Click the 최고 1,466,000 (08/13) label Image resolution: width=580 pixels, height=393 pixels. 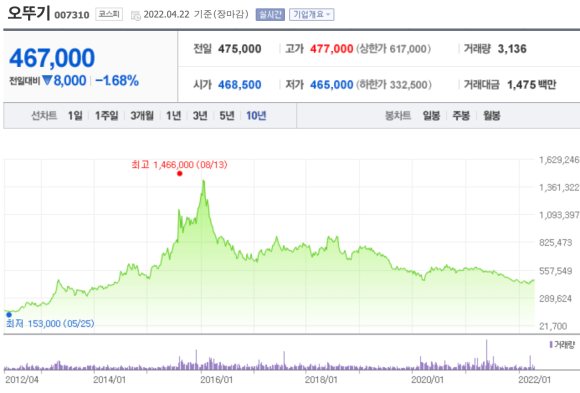(179, 165)
